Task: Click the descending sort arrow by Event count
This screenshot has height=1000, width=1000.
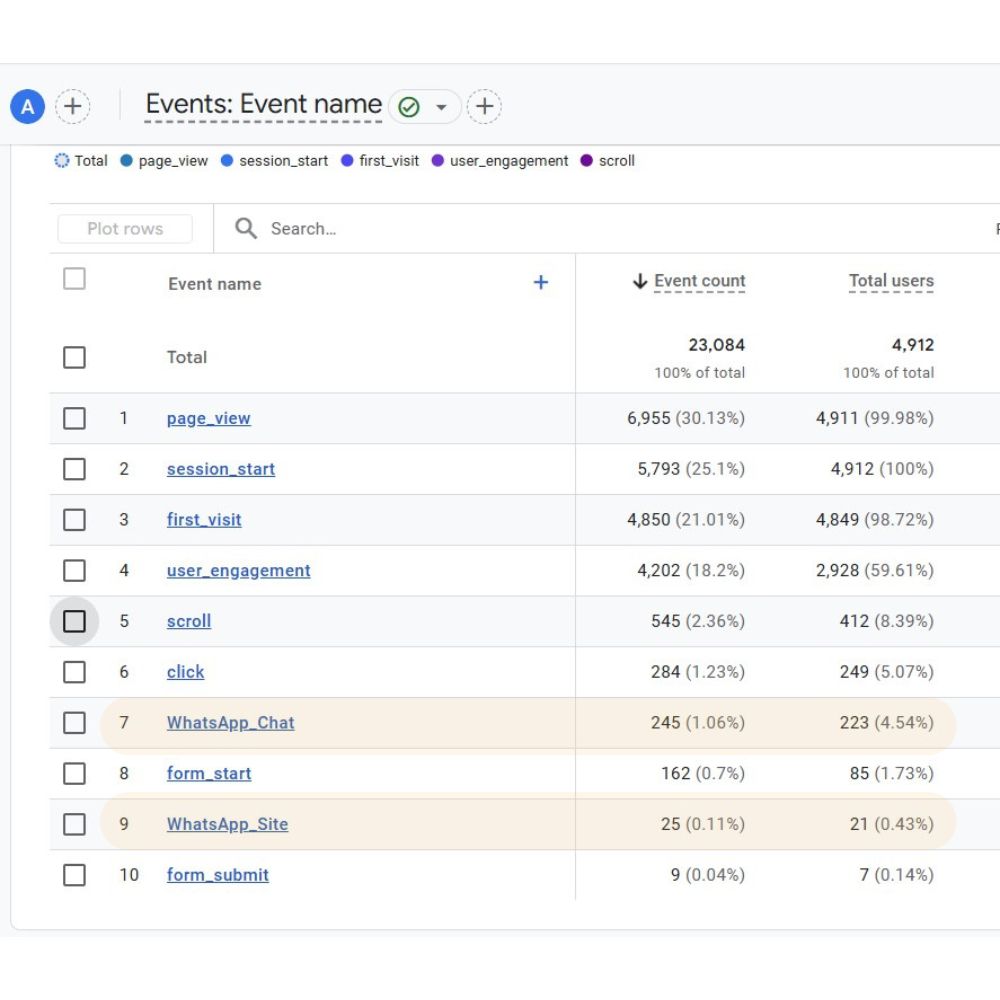Action: click(640, 281)
